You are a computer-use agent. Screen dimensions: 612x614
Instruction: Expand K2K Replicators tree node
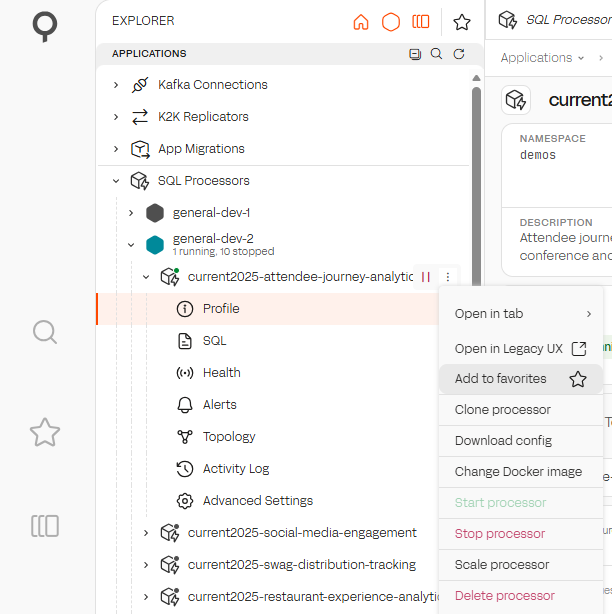point(116,117)
